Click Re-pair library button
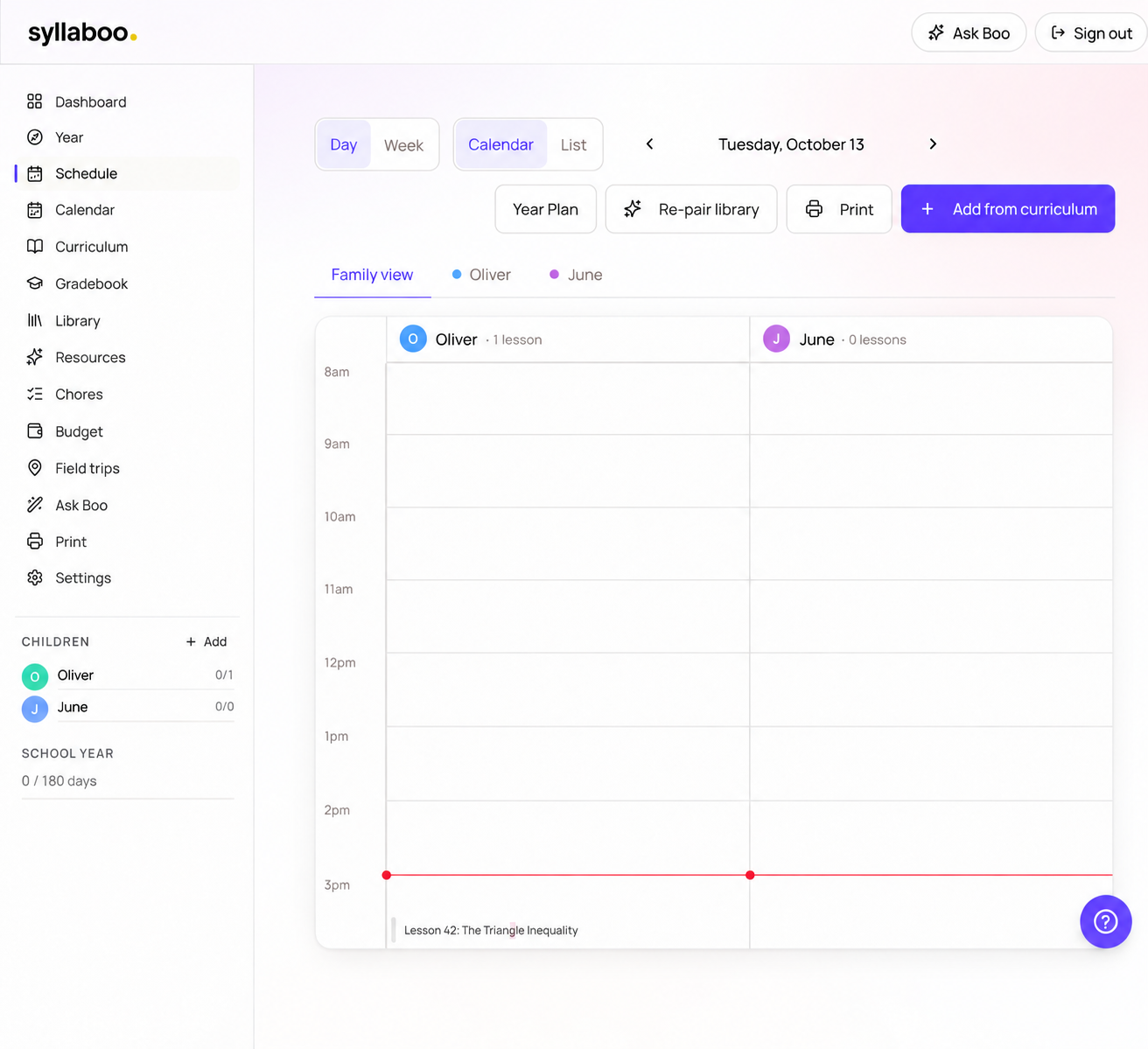The image size is (1148, 1049). (x=691, y=209)
